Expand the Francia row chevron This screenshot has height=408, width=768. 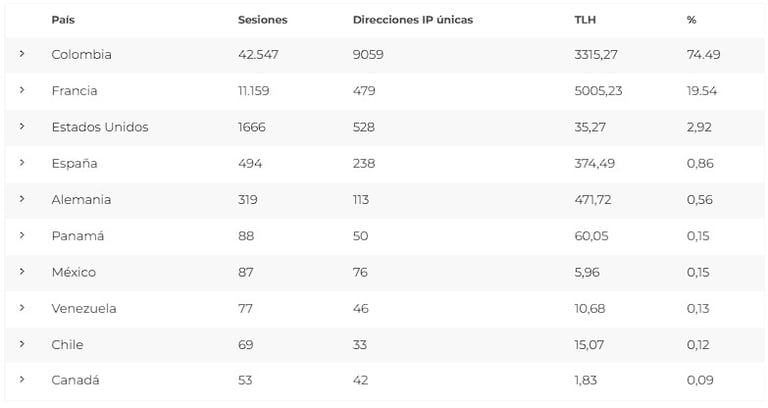tap(22, 91)
